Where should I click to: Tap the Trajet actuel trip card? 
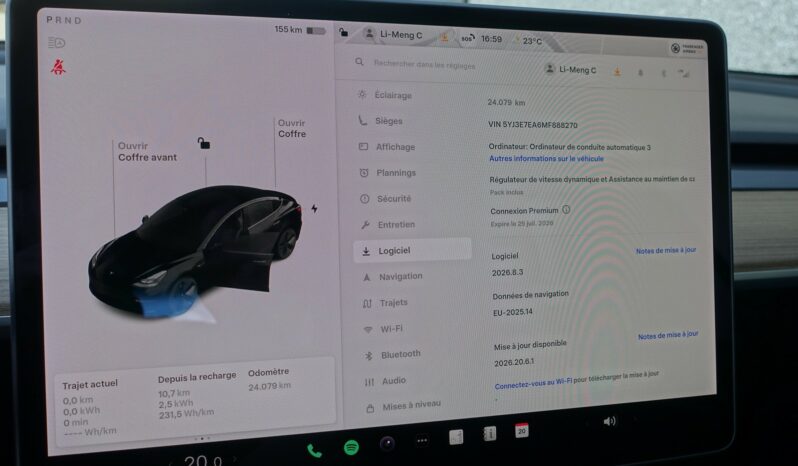(x=90, y=407)
